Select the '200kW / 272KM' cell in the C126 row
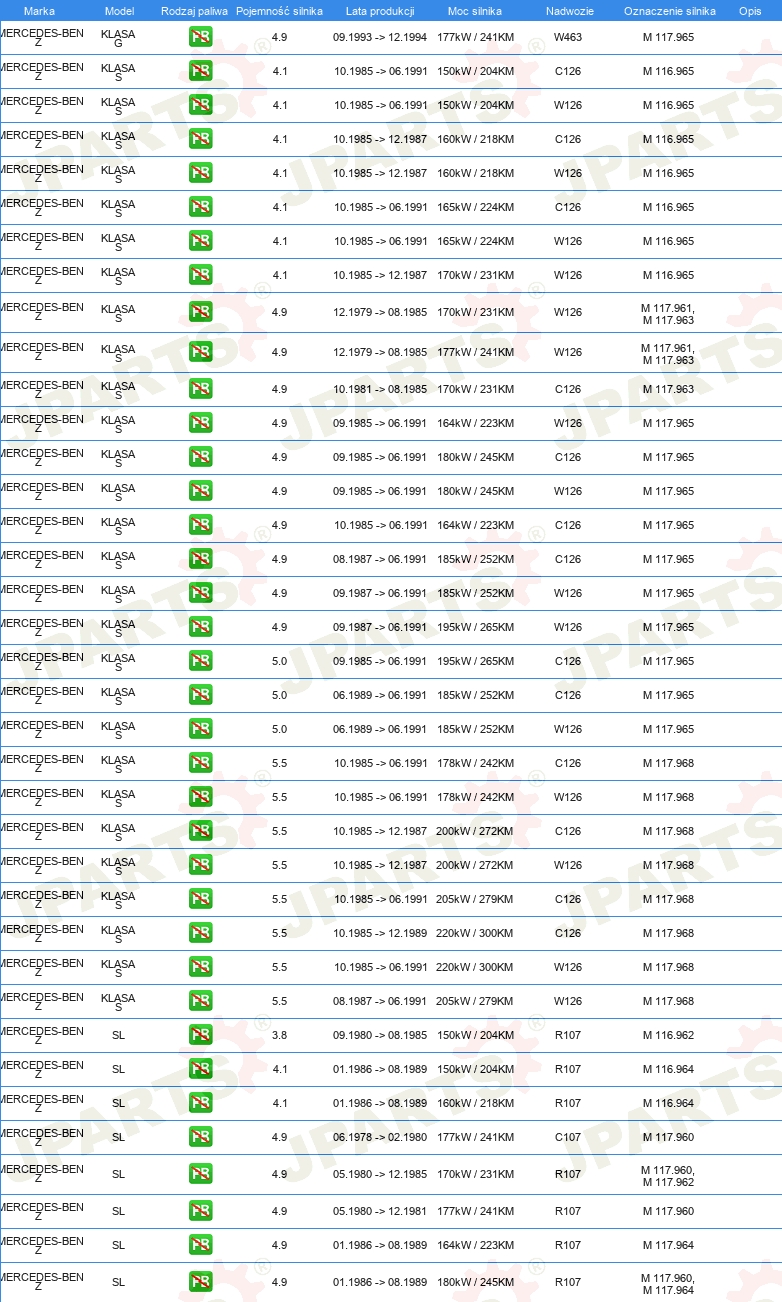This screenshot has width=782, height=1302. (x=475, y=832)
